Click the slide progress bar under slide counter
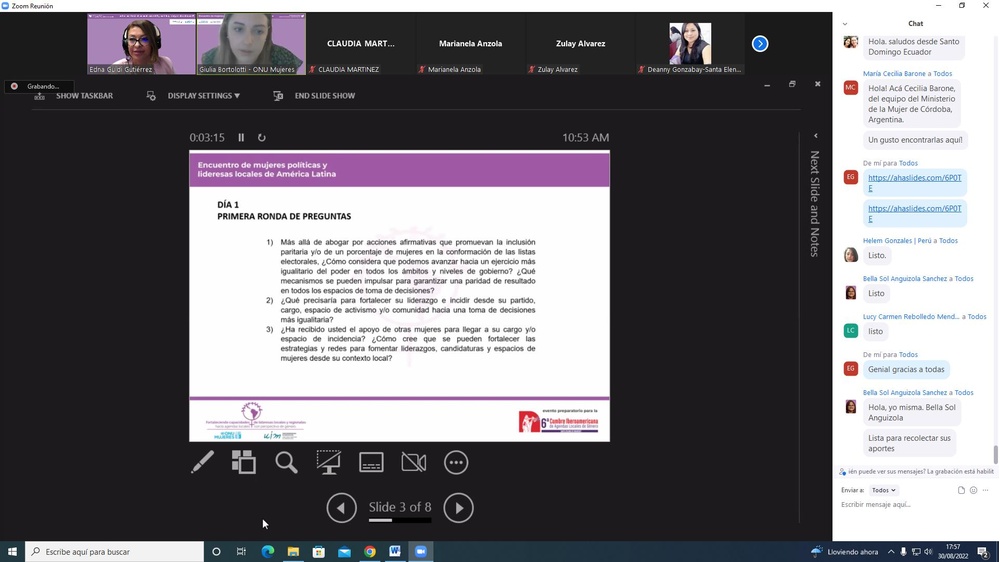Image resolution: width=1000 pixels, height=562 pixels. (x=400, y=521)
